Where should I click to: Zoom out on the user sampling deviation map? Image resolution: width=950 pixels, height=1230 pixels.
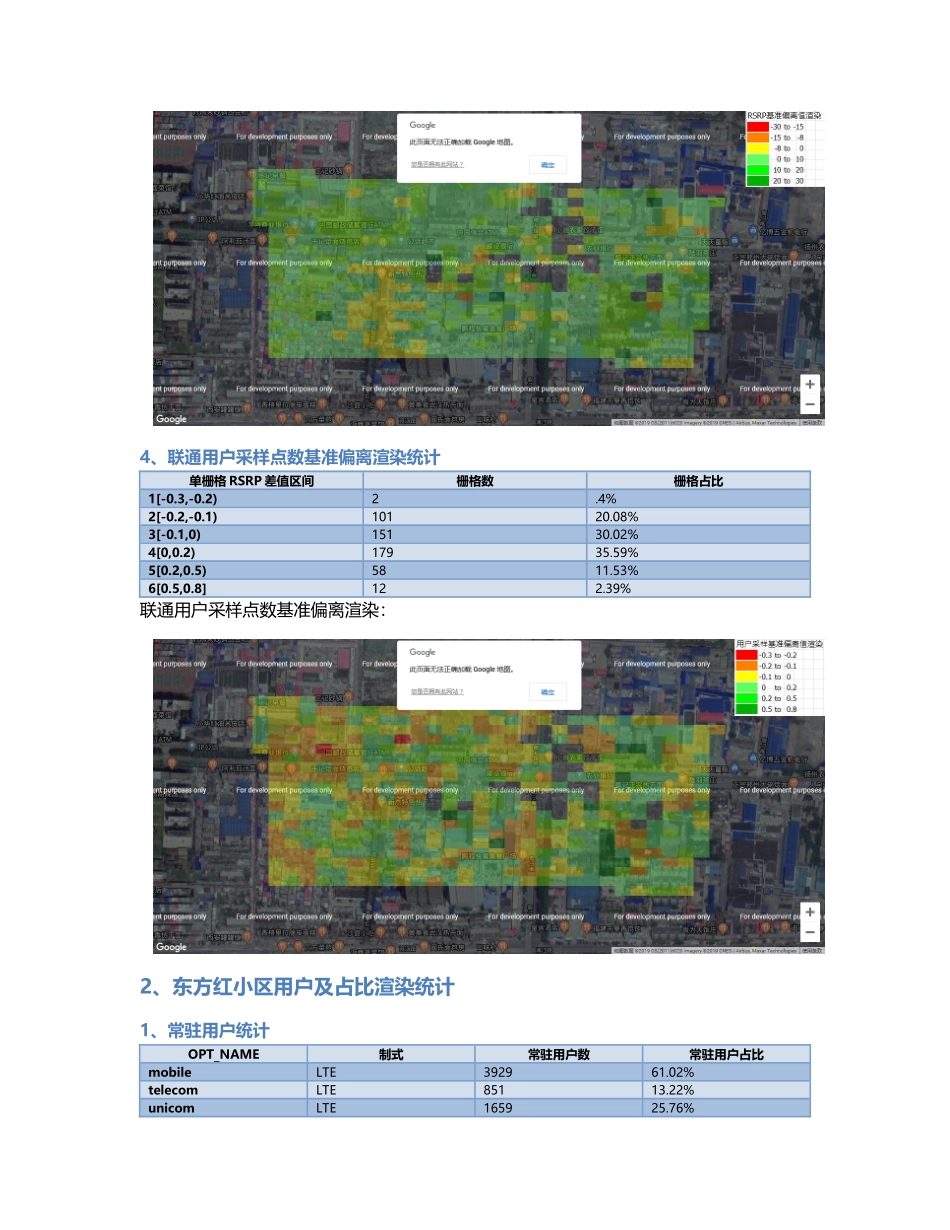click(810, 931)
